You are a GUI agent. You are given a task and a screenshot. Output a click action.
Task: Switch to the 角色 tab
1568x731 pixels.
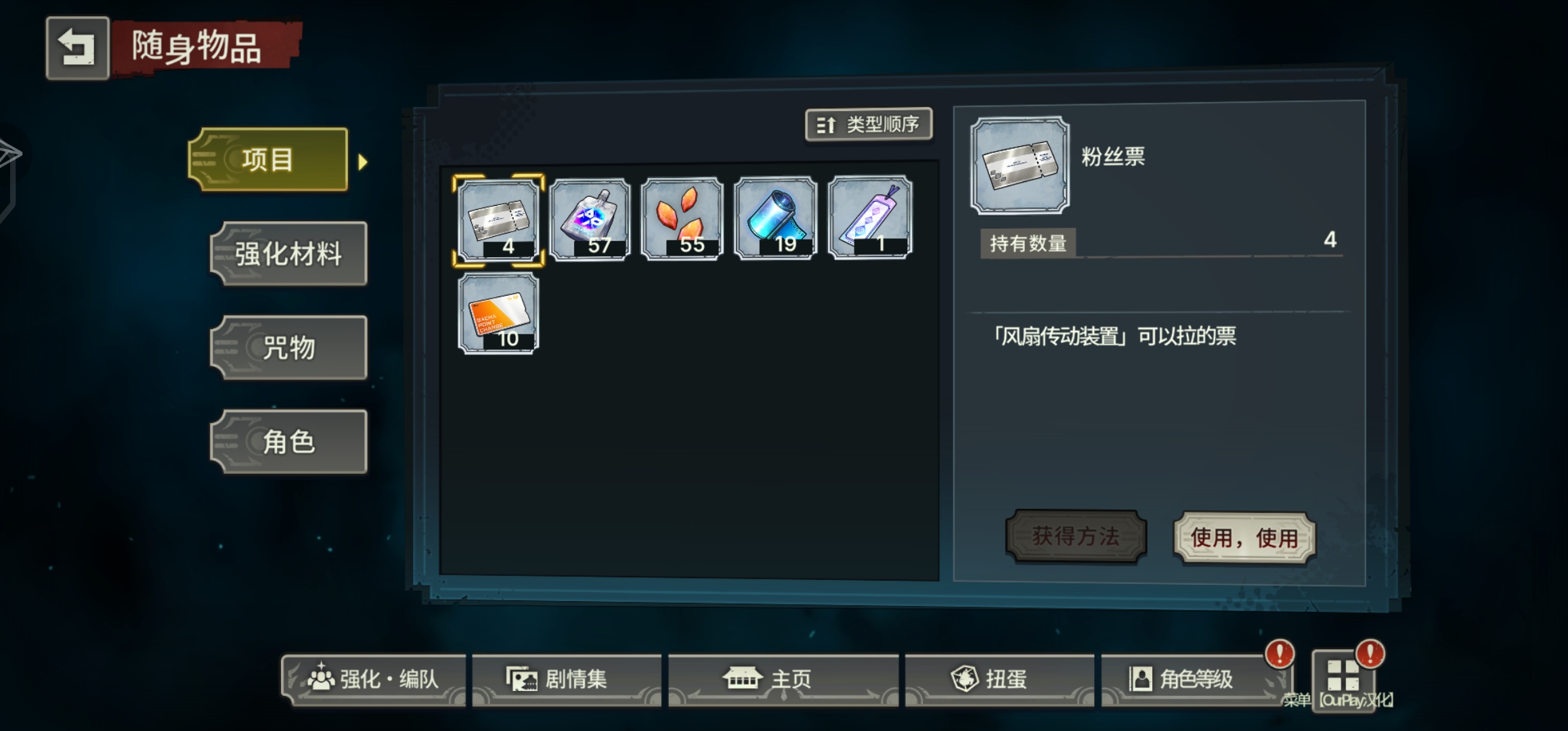(288, 442)
